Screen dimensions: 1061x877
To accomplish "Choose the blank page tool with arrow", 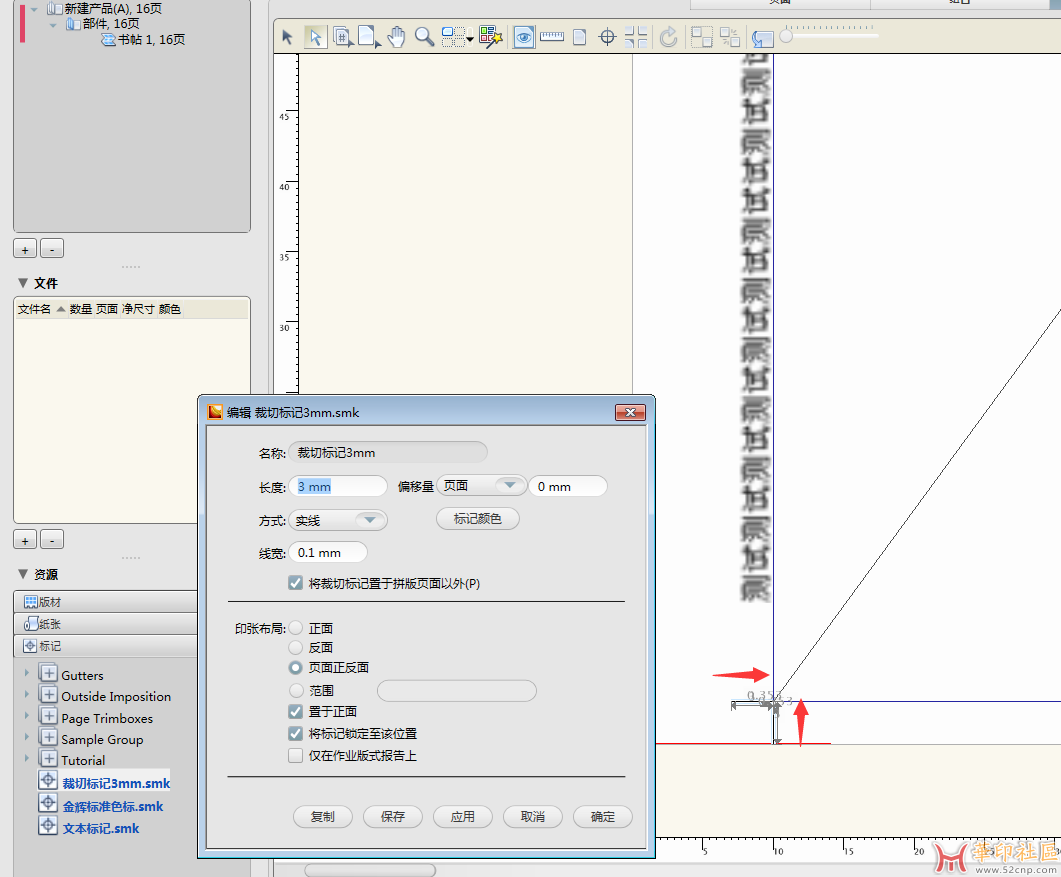I will [x=369, y=37].
